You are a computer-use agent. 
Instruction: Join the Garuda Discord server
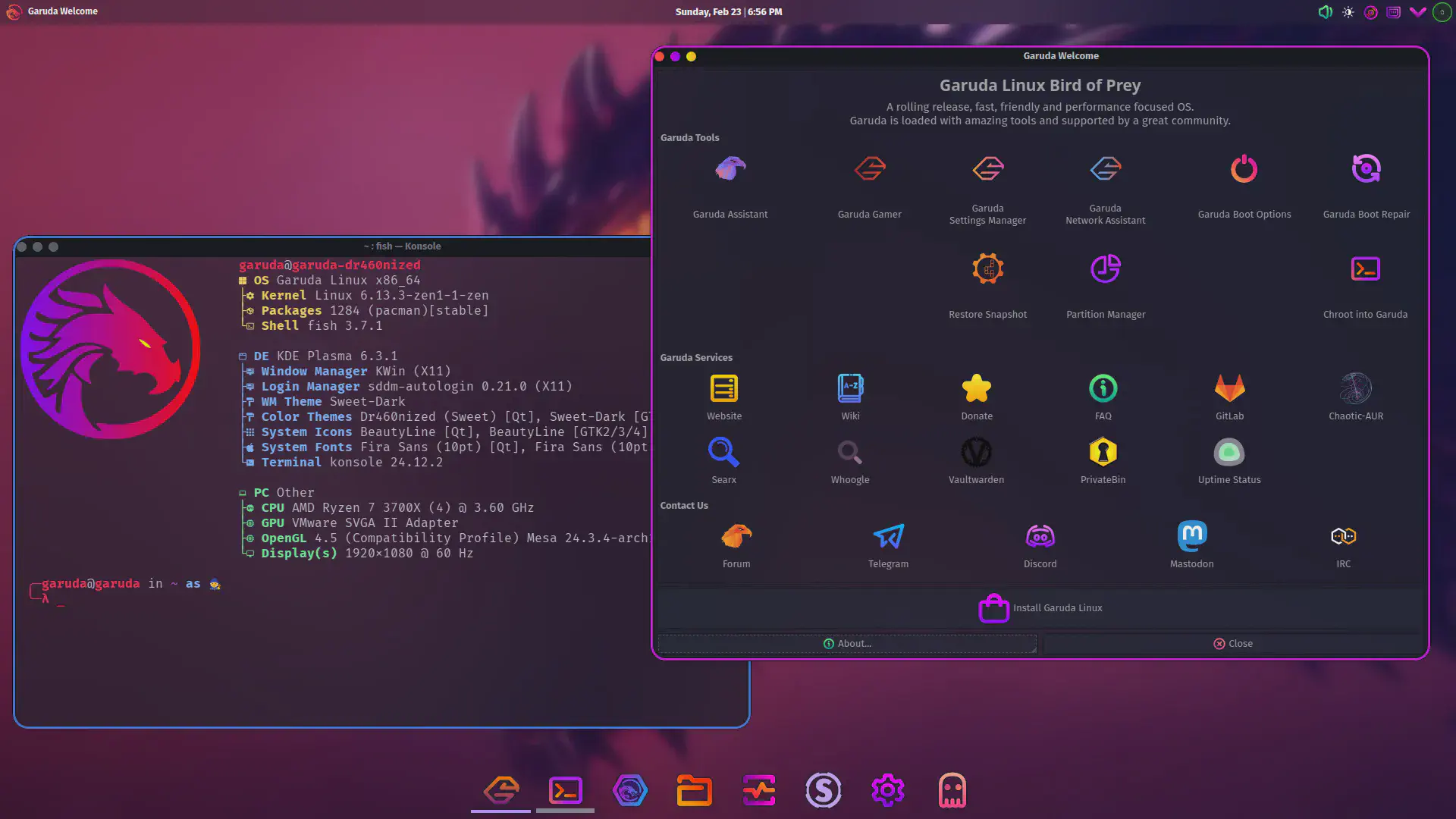coord(1040,542)
